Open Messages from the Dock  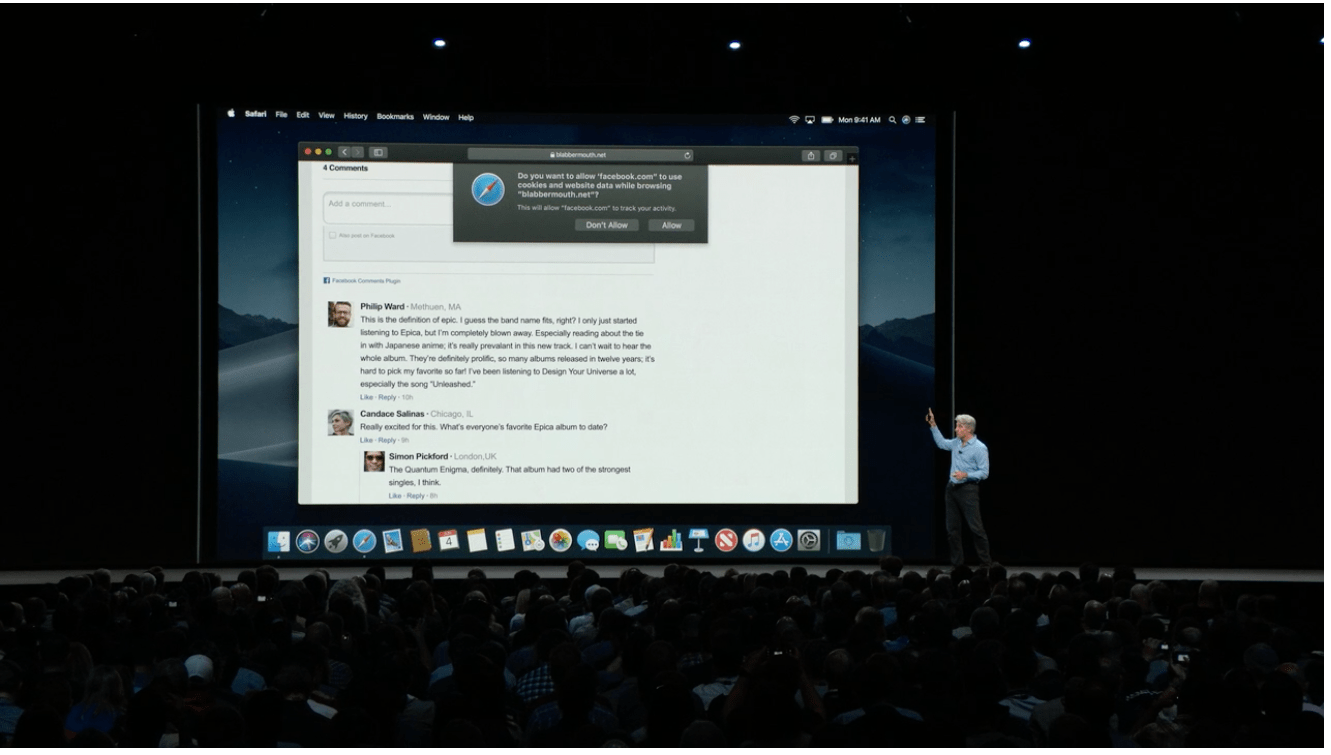pos(589,540)
